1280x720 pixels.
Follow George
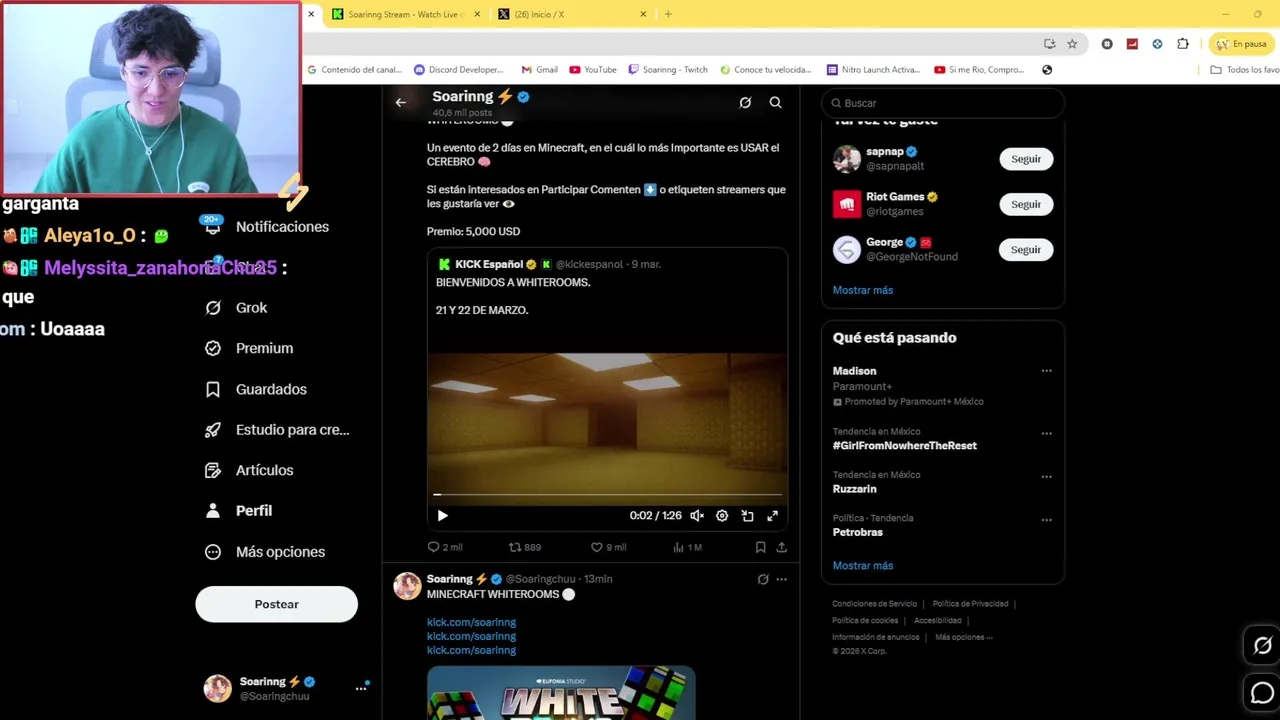coord(1026,249)
